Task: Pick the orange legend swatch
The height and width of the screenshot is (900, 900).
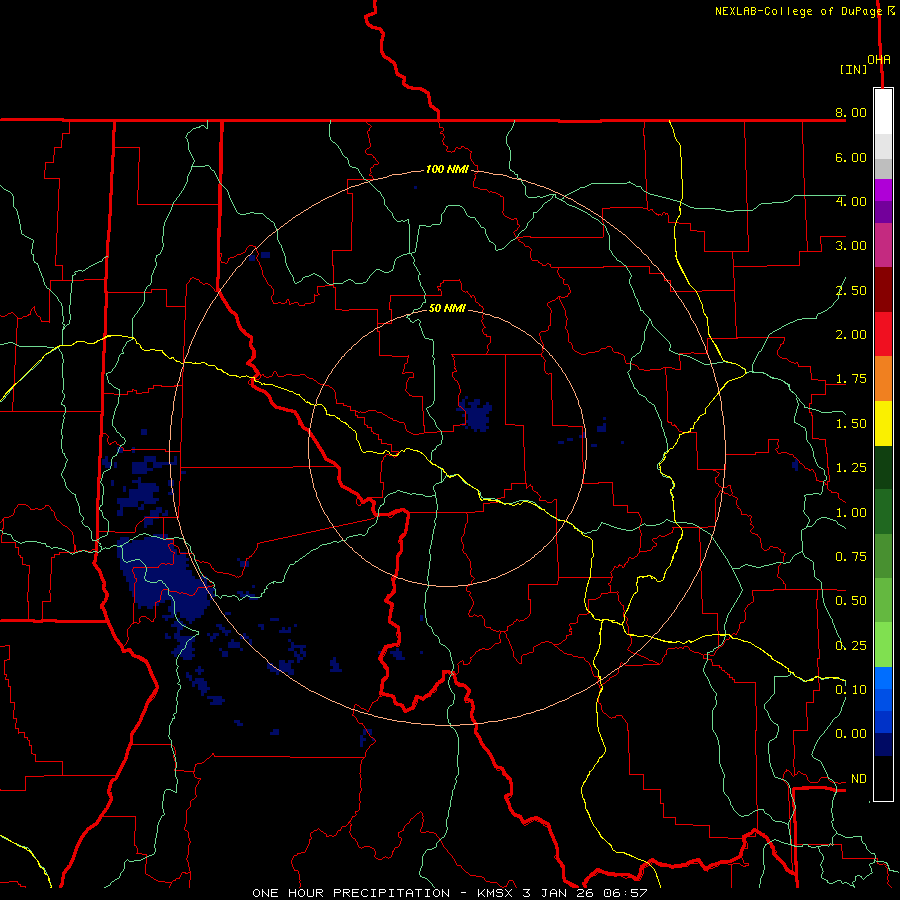Action: [883, 379]
